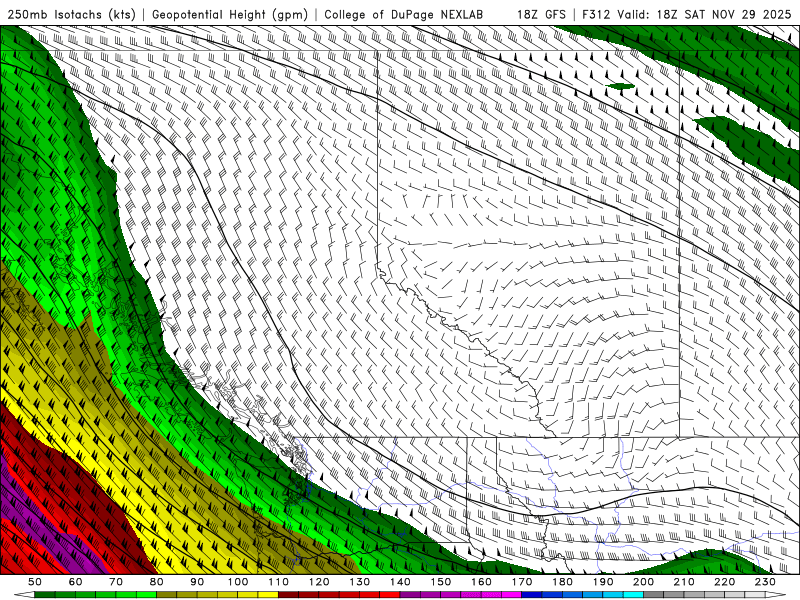The width and height of the screenshot is (800, 600).
Task: Click the "210" color scale label
Action: [684, 582]
